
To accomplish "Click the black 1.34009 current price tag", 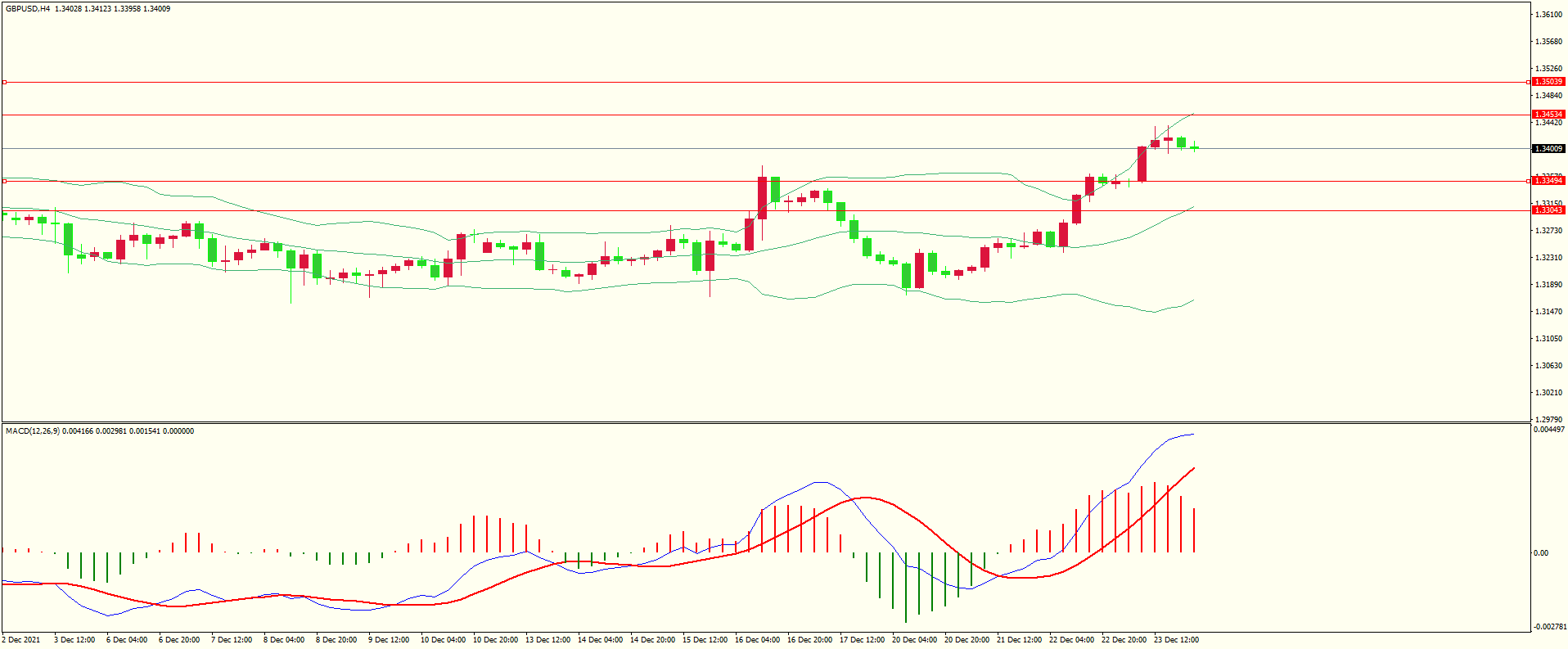I will click(1548, 149).
